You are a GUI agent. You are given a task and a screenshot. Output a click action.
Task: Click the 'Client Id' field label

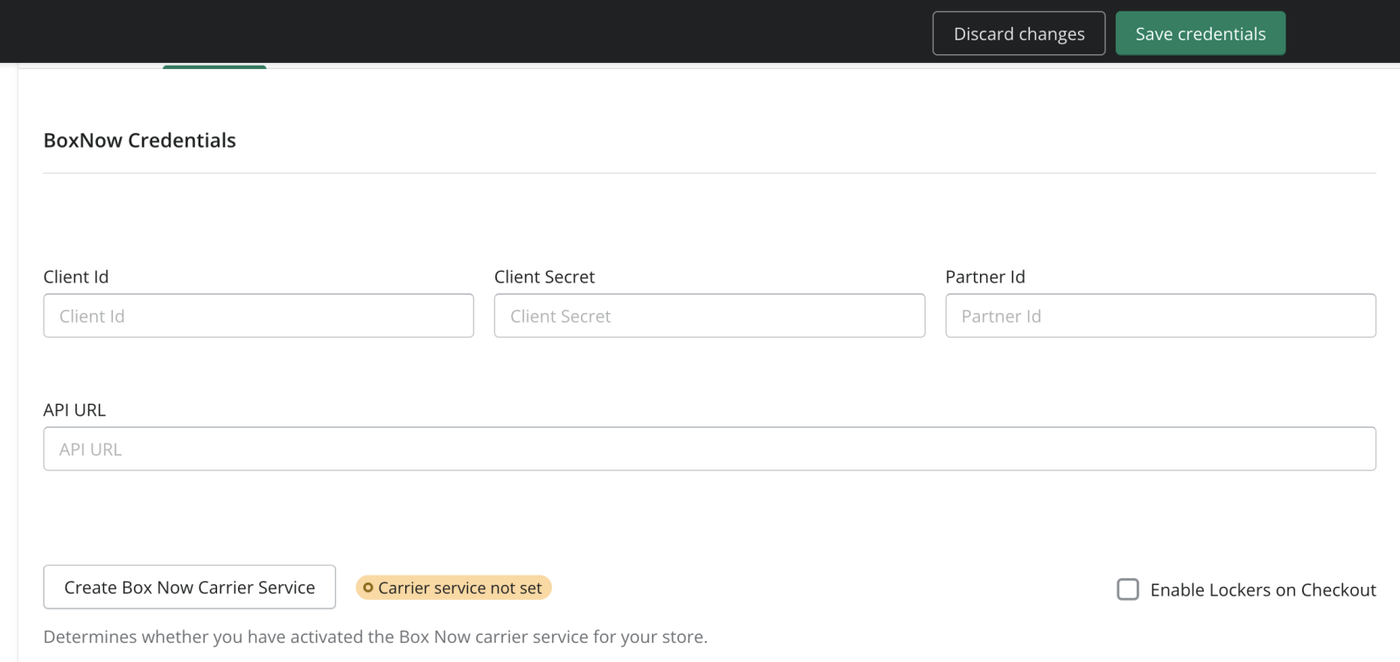click(x=76, y=277)
